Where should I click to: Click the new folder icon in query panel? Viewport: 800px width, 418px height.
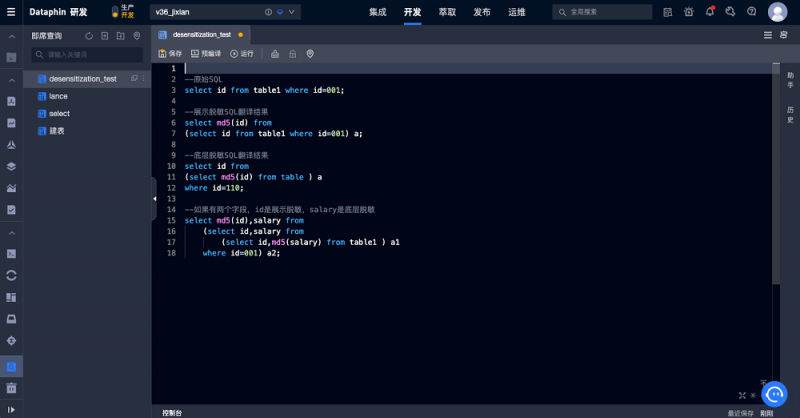pos(121,35)
